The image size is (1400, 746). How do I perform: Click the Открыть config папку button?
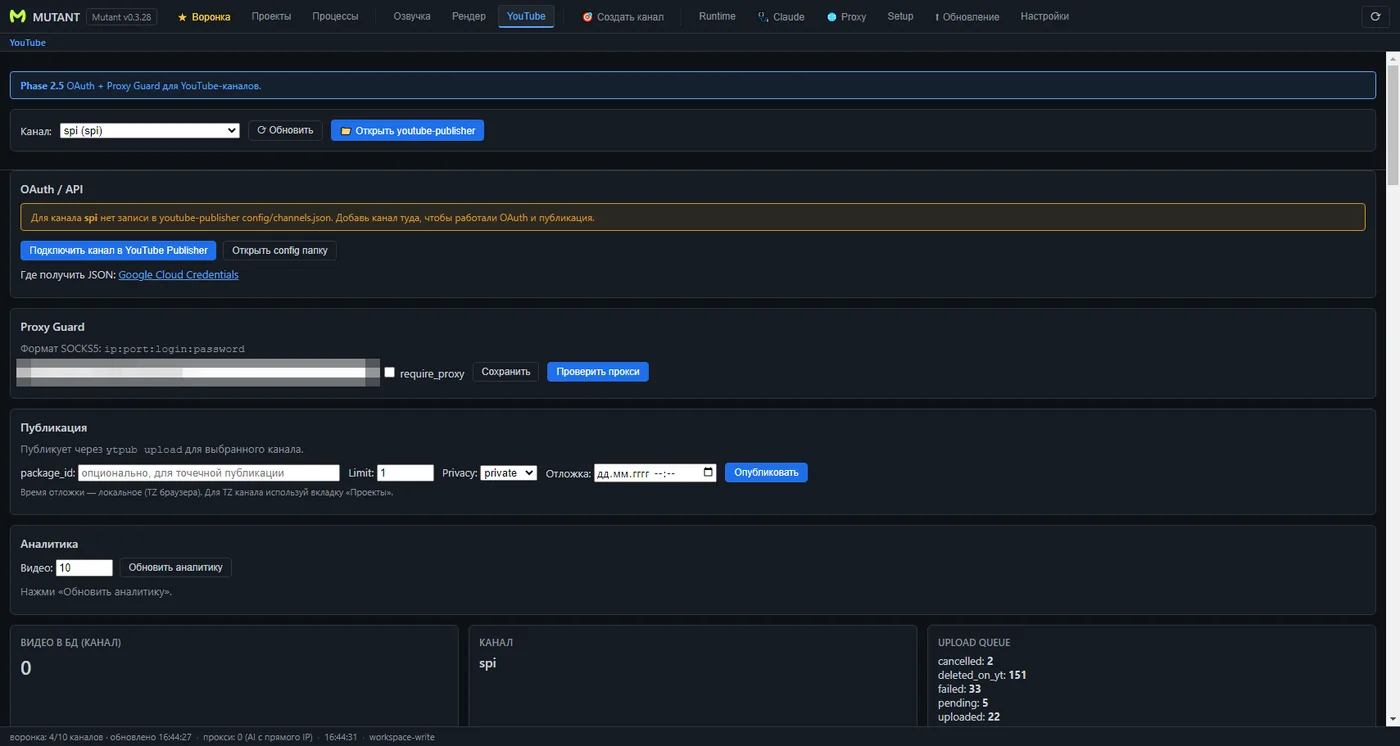[x=280, y=250]
